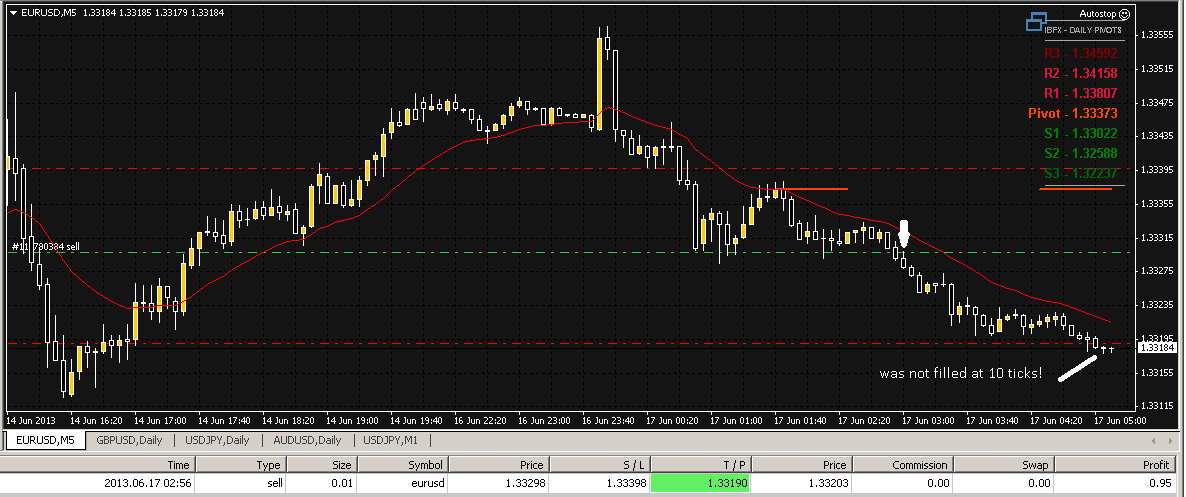The width and height of the screenshot is (1186, 497).
Task: Click the 0.01 size cell
Action: tap(321, 484)
